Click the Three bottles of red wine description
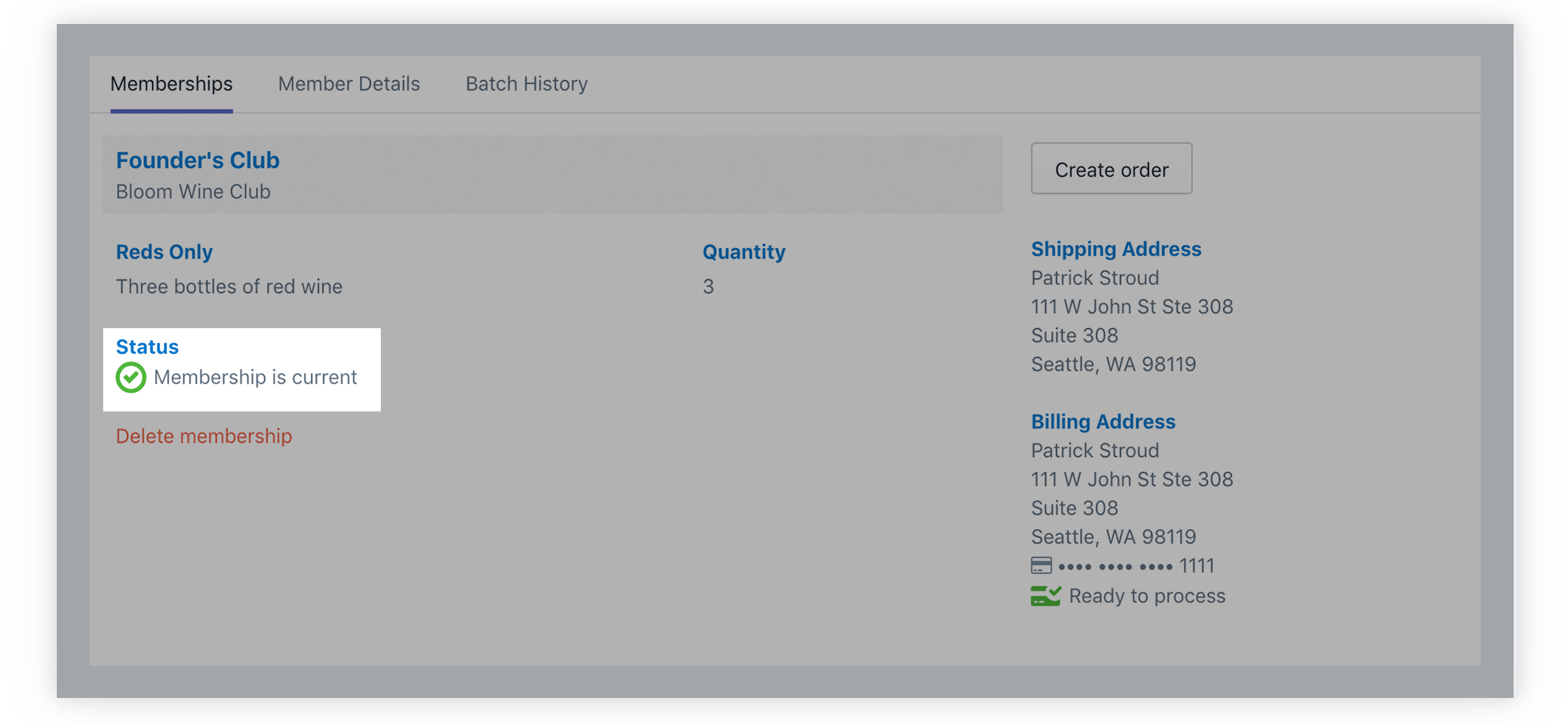This screenshot has width=1568, height=722. [229, 287]
